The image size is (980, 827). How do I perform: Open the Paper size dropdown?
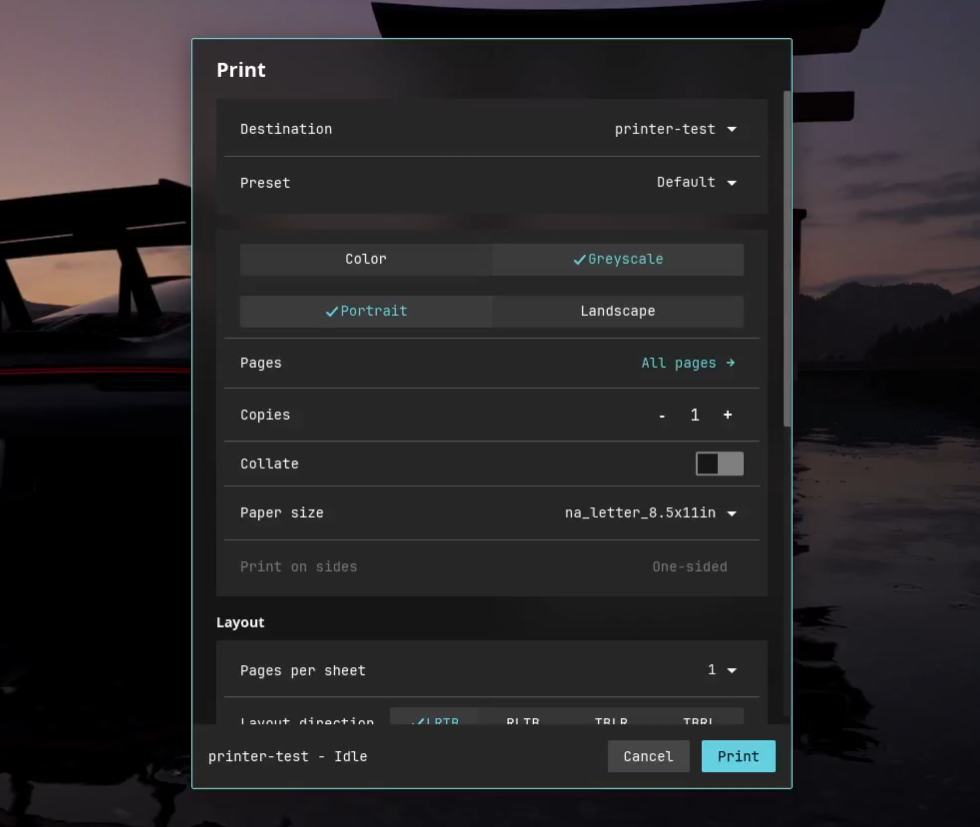point(651,513)
